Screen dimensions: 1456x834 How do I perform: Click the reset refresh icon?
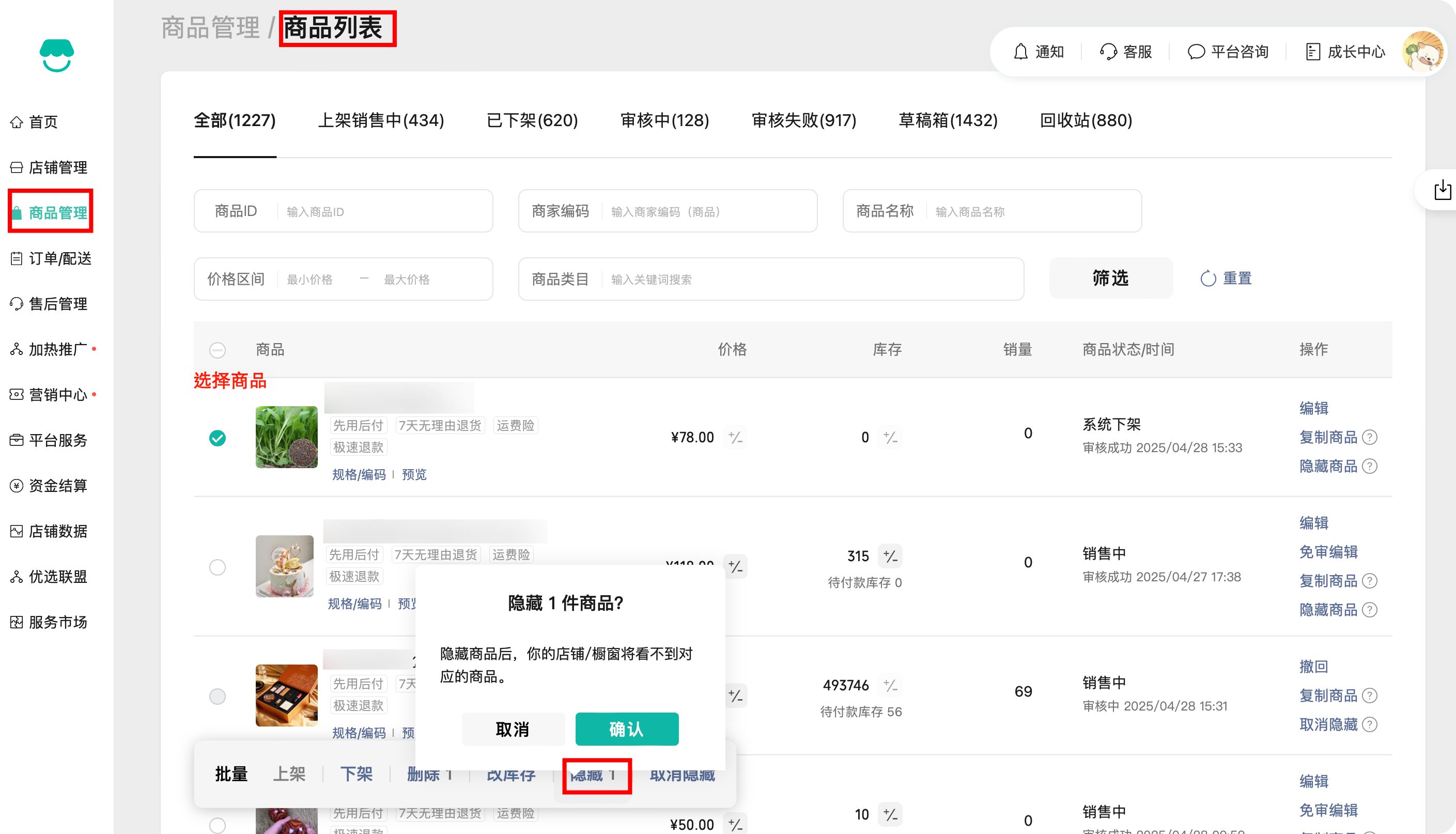click(x=1208, y=279)
